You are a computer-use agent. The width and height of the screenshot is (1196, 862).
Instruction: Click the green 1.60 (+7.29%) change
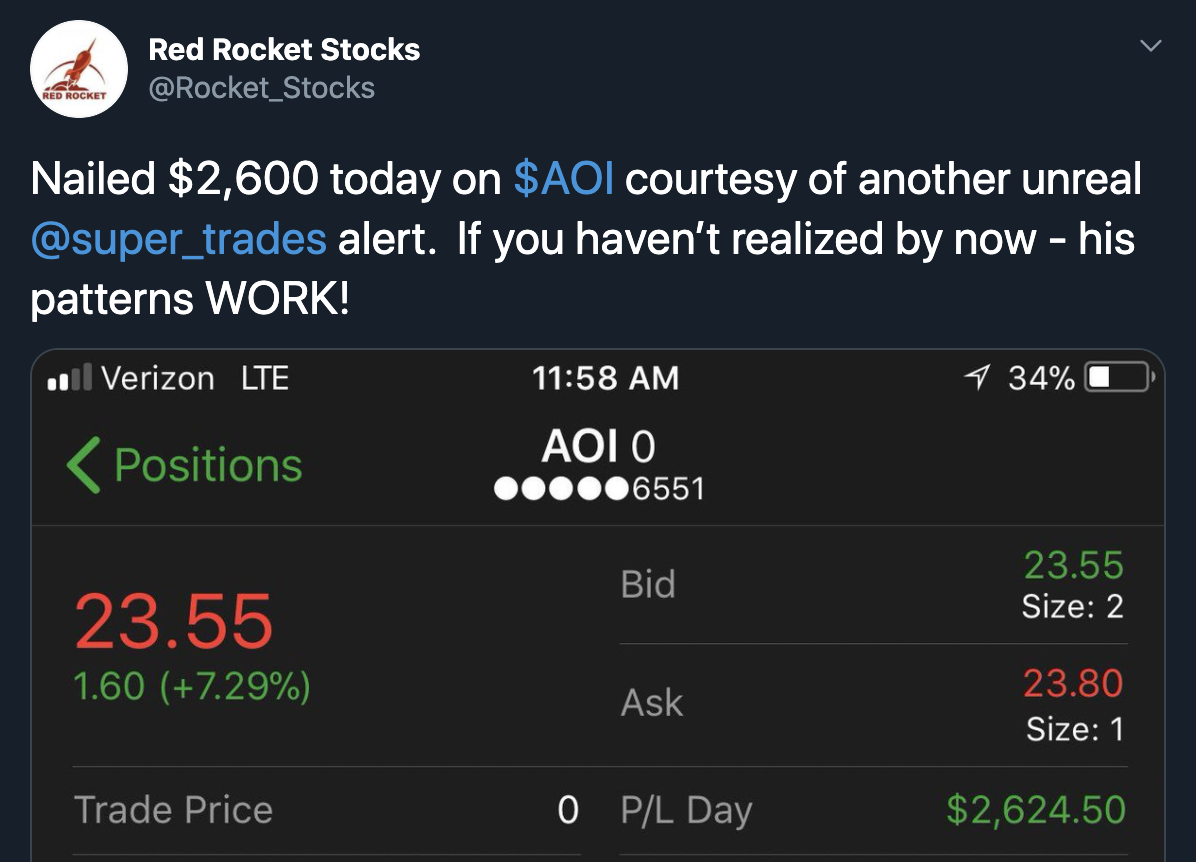(192, 687)
